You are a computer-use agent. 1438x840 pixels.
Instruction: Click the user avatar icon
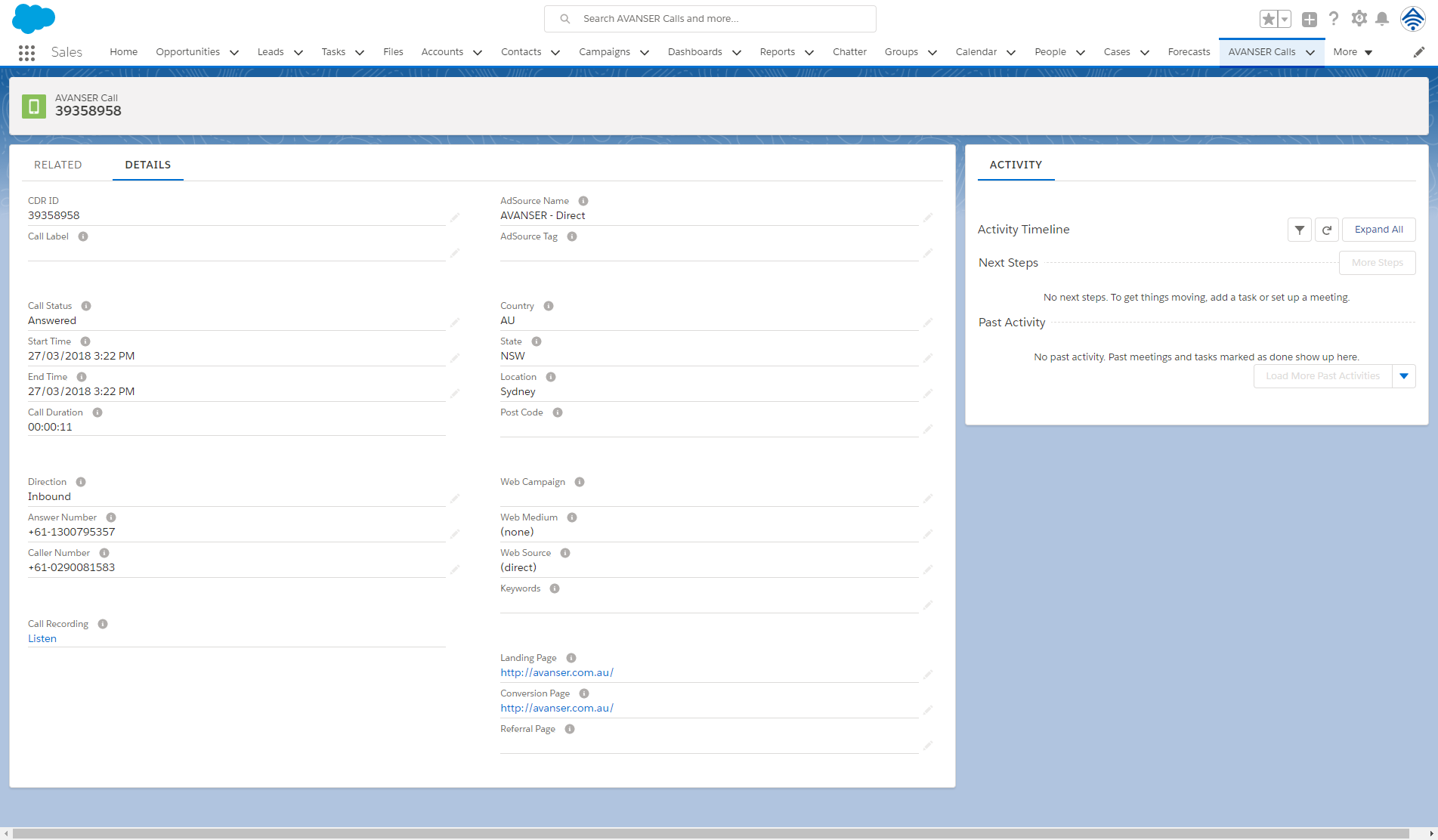pyautogui.click(x=1414, y=18)
